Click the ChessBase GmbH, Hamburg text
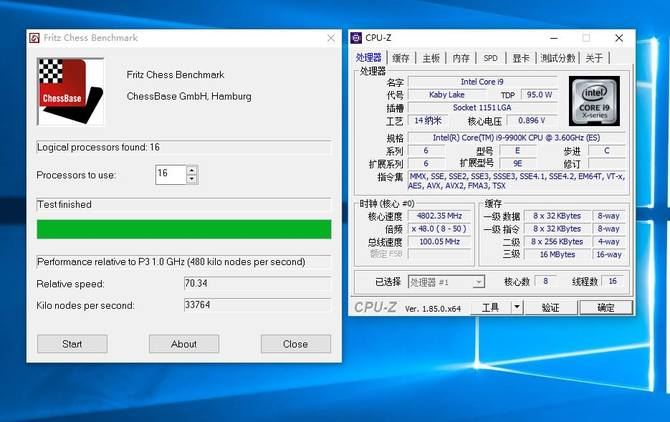Screen dimensions: 670x422 (x=189, y=97)
